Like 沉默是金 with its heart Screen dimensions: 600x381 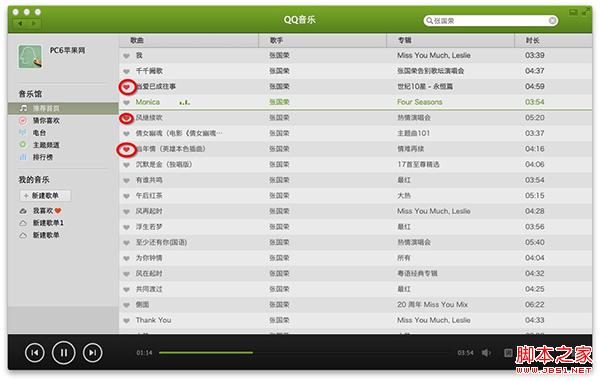(x=126, y=165)
